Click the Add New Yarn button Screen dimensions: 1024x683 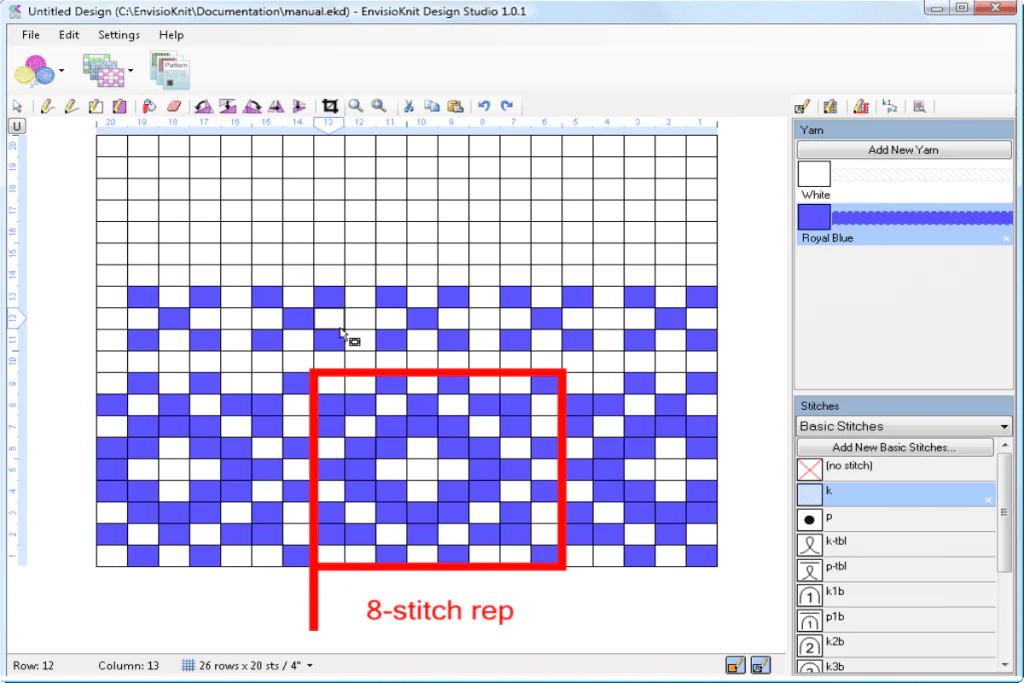click(903, 150)
